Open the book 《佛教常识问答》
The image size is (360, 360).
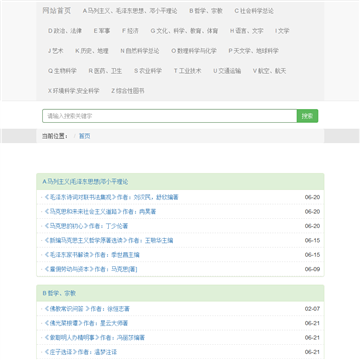tap(87, 309)
